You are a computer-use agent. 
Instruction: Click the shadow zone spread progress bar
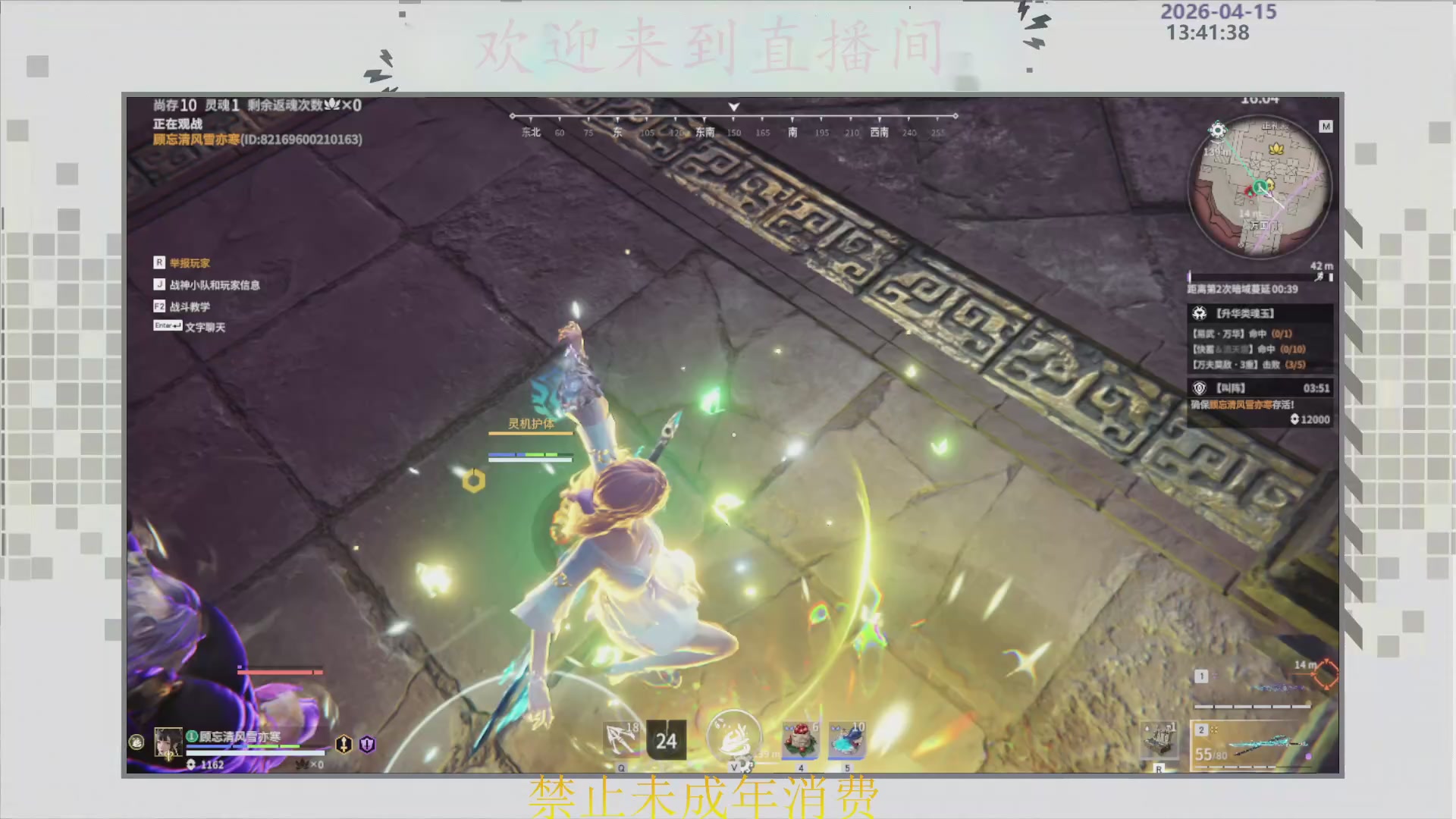(x=1255, y=278)
